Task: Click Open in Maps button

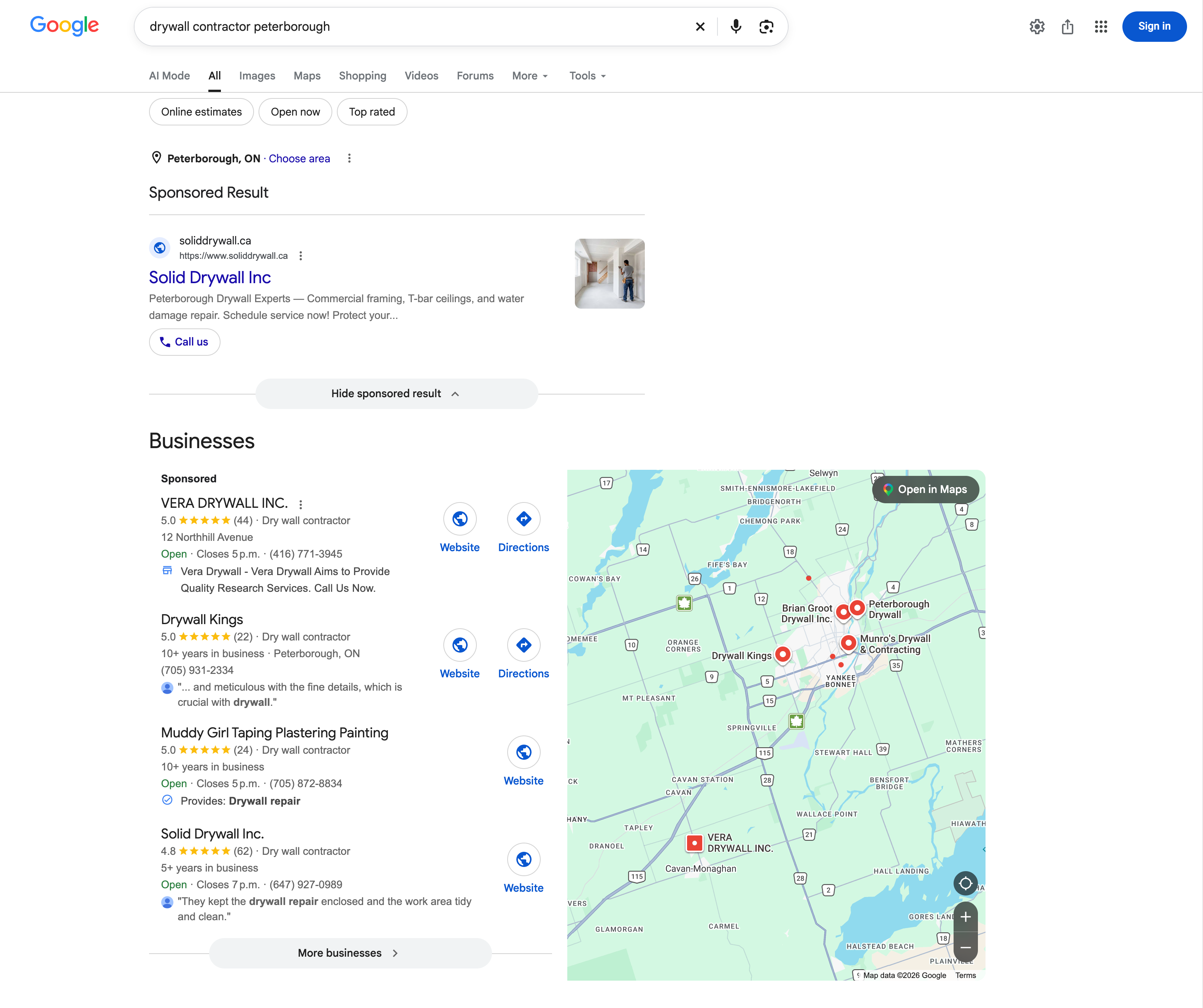Action: click(x=925, y=490)
